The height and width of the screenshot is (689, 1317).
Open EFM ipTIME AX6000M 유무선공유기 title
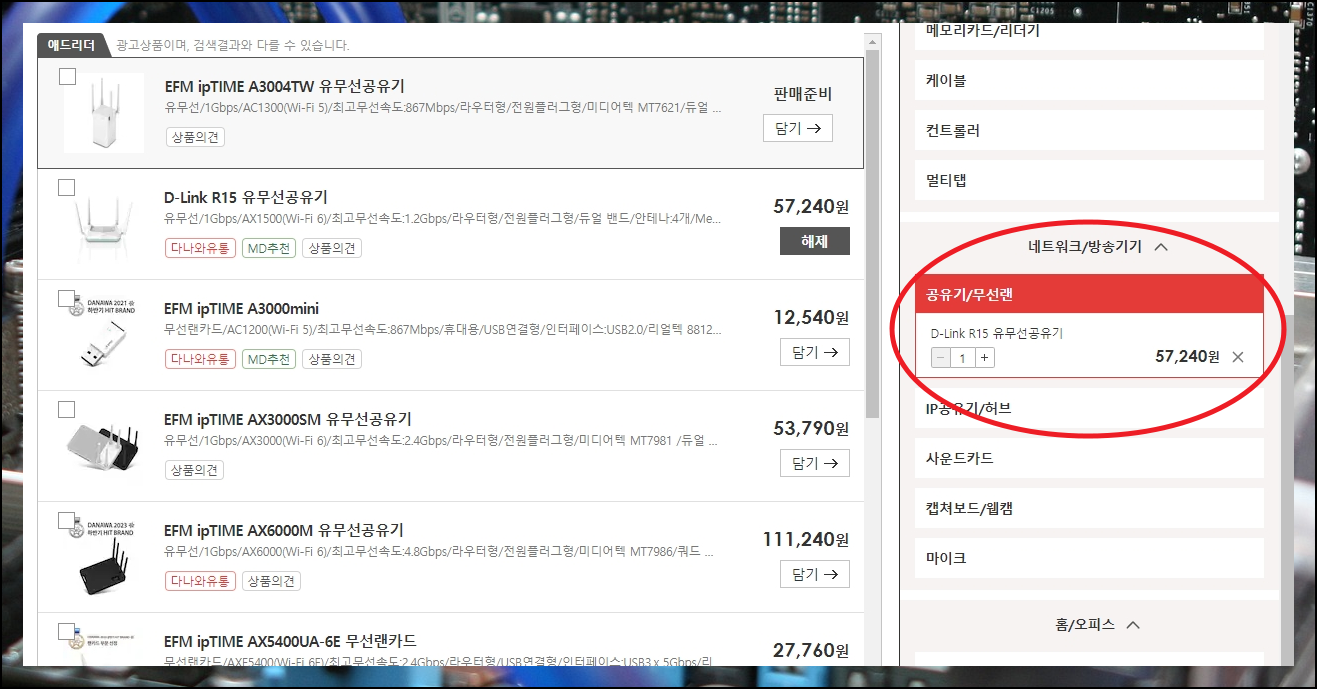tap(284, 530)
